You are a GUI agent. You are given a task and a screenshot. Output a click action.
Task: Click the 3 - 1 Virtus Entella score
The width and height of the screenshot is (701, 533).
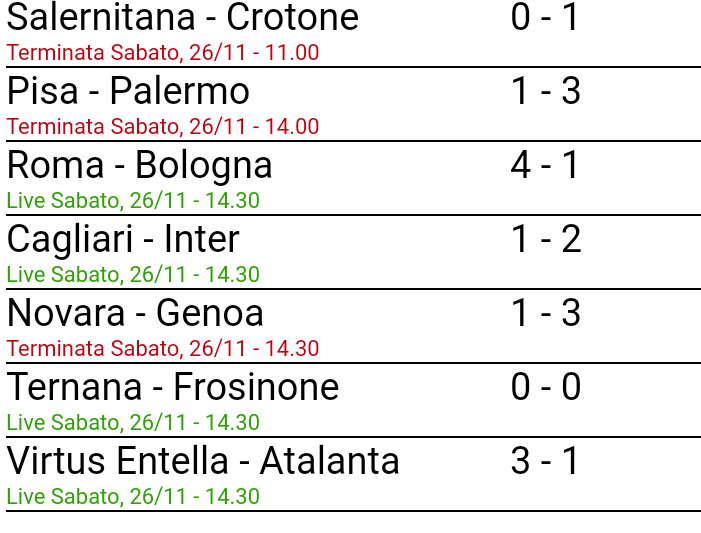[545, 462]
